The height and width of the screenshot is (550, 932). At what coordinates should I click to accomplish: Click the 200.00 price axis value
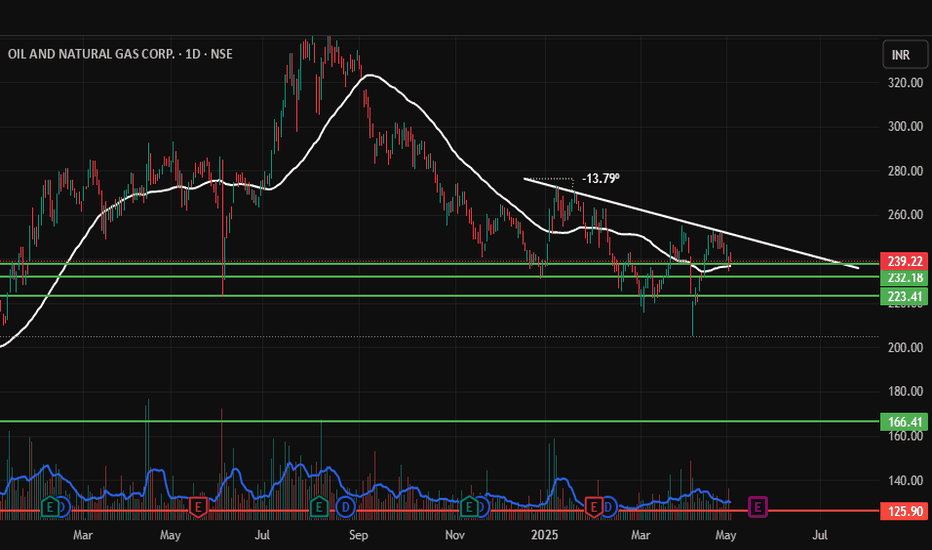[x=905, y=347]
